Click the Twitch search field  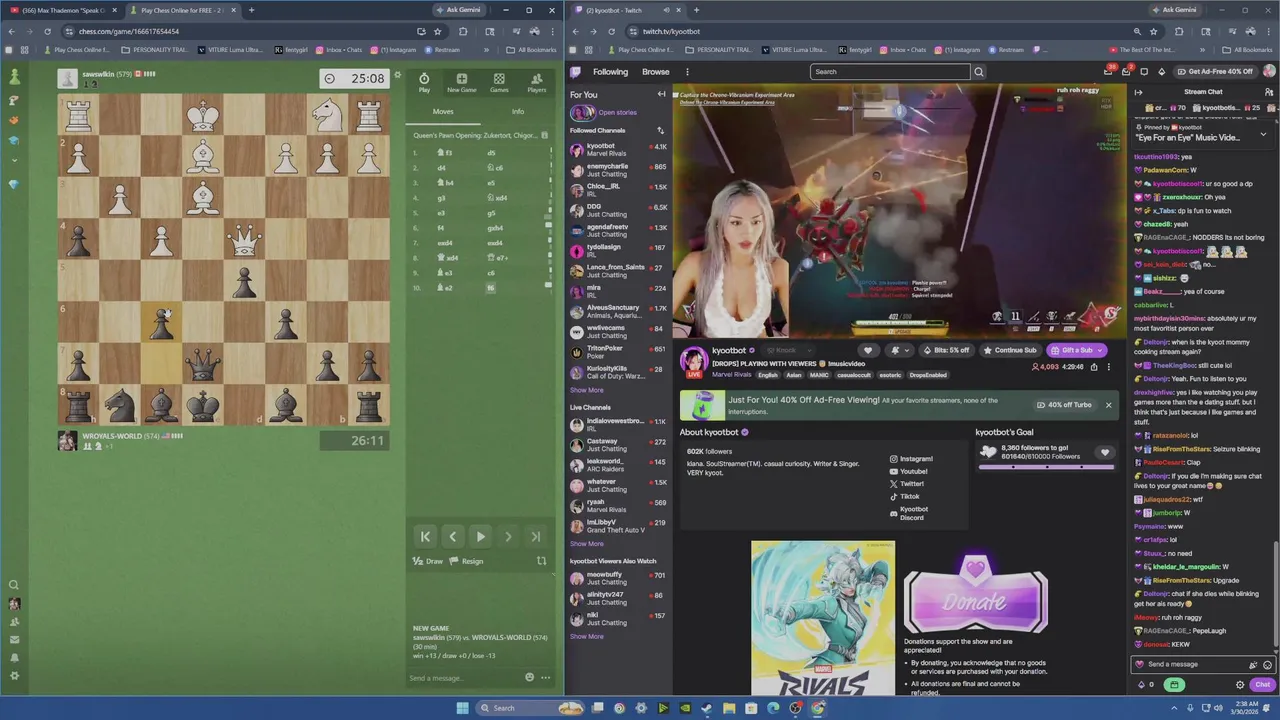click(890, 72)
